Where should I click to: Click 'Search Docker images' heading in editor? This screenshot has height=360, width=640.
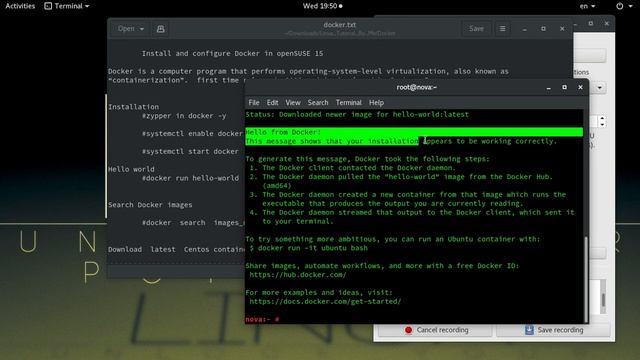click(x=150, y=205)
